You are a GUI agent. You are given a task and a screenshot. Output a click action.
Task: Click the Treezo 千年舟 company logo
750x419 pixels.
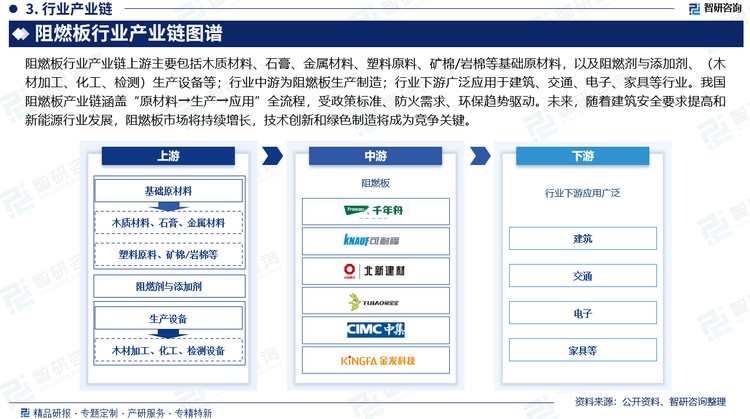[x=375, y=211]
